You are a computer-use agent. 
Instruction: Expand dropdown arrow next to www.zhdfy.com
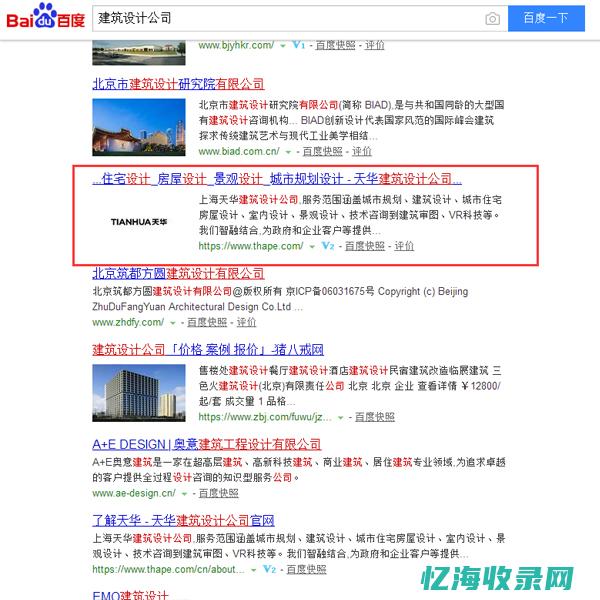click(x=173, y=323)
